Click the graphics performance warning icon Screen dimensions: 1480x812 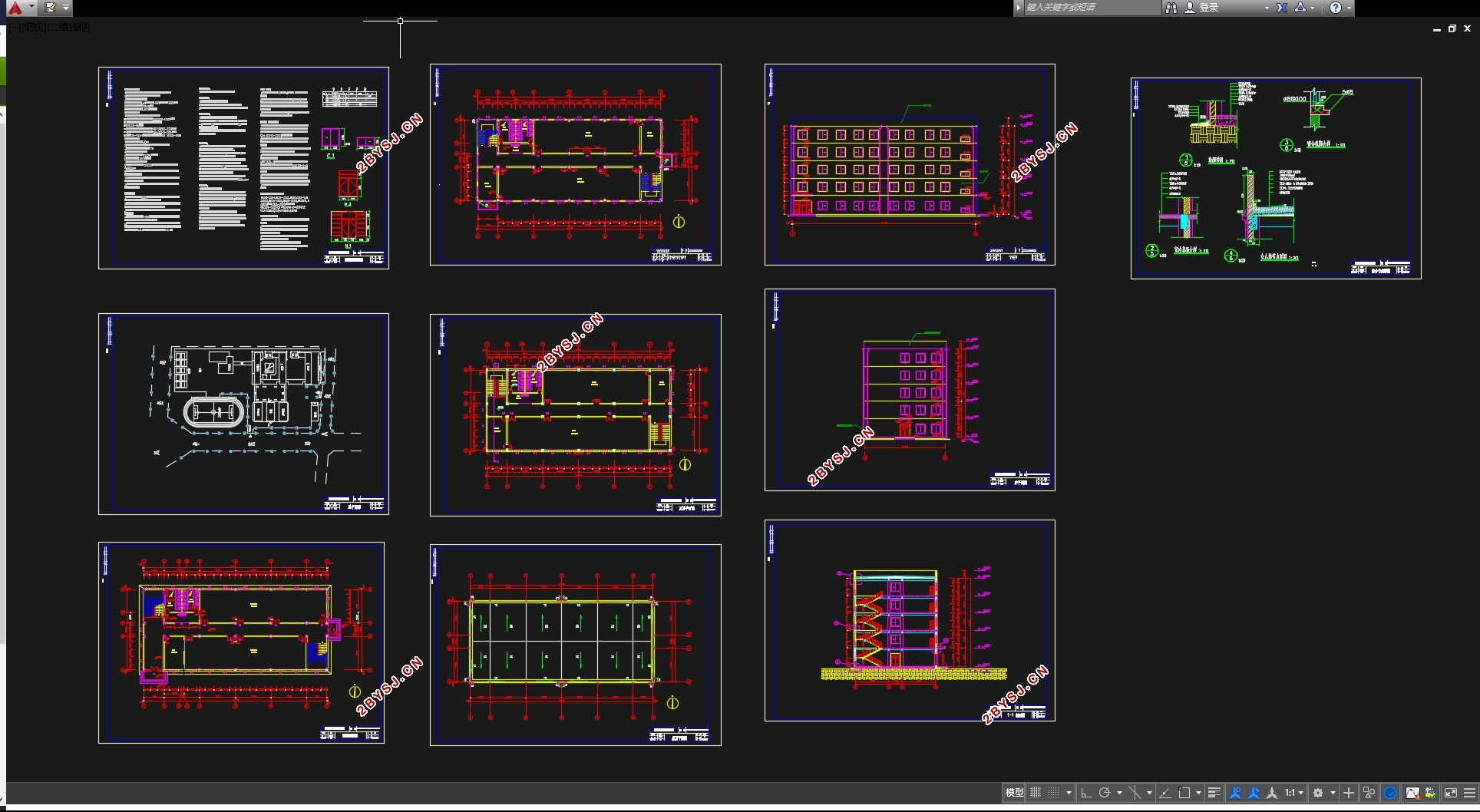1412,793
